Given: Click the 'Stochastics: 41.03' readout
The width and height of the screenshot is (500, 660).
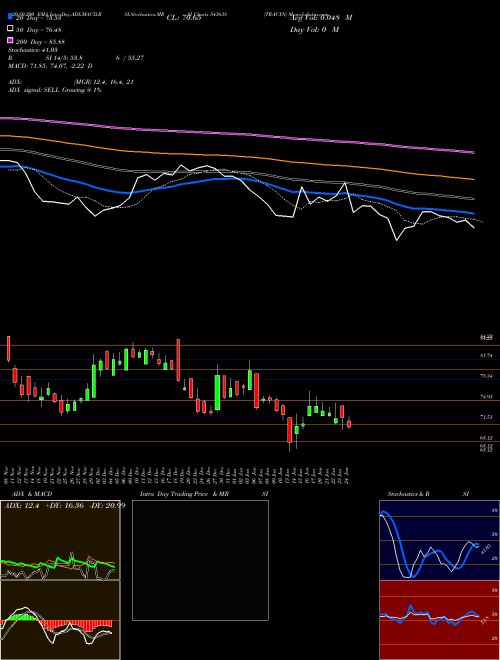Looking at the screenshot, I should point(33,50).
